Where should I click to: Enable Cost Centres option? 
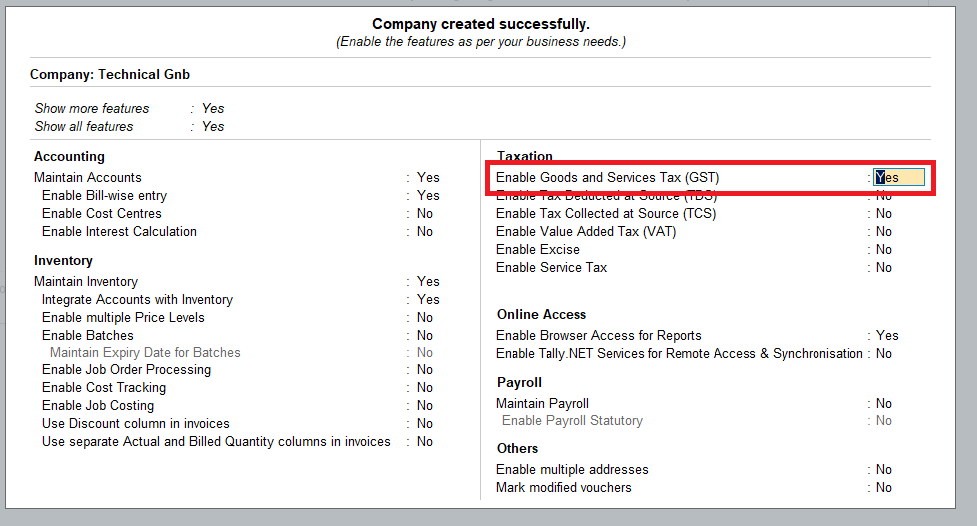(425, 213)
